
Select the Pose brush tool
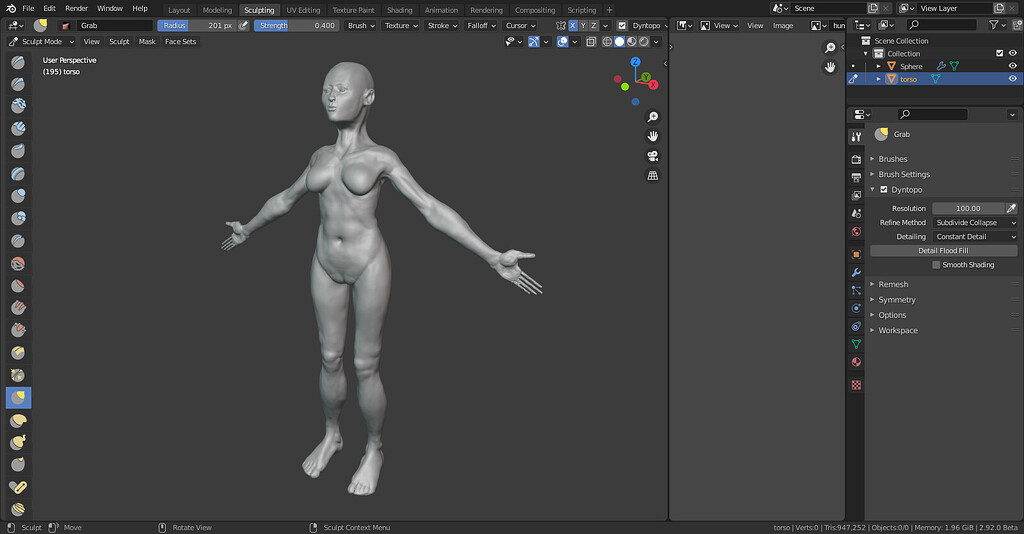point(18,486)
